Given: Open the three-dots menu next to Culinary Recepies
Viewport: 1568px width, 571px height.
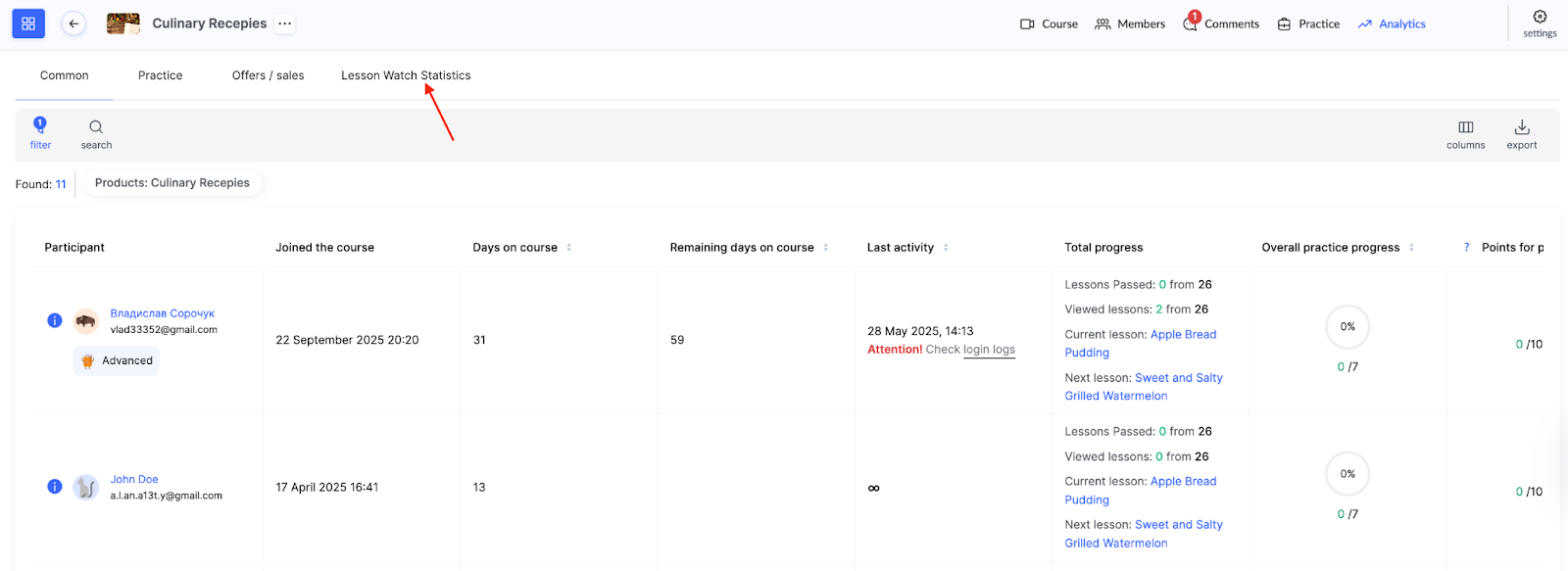Looking at the screenshot, I should pyautogui.click(x=284, y=24).
